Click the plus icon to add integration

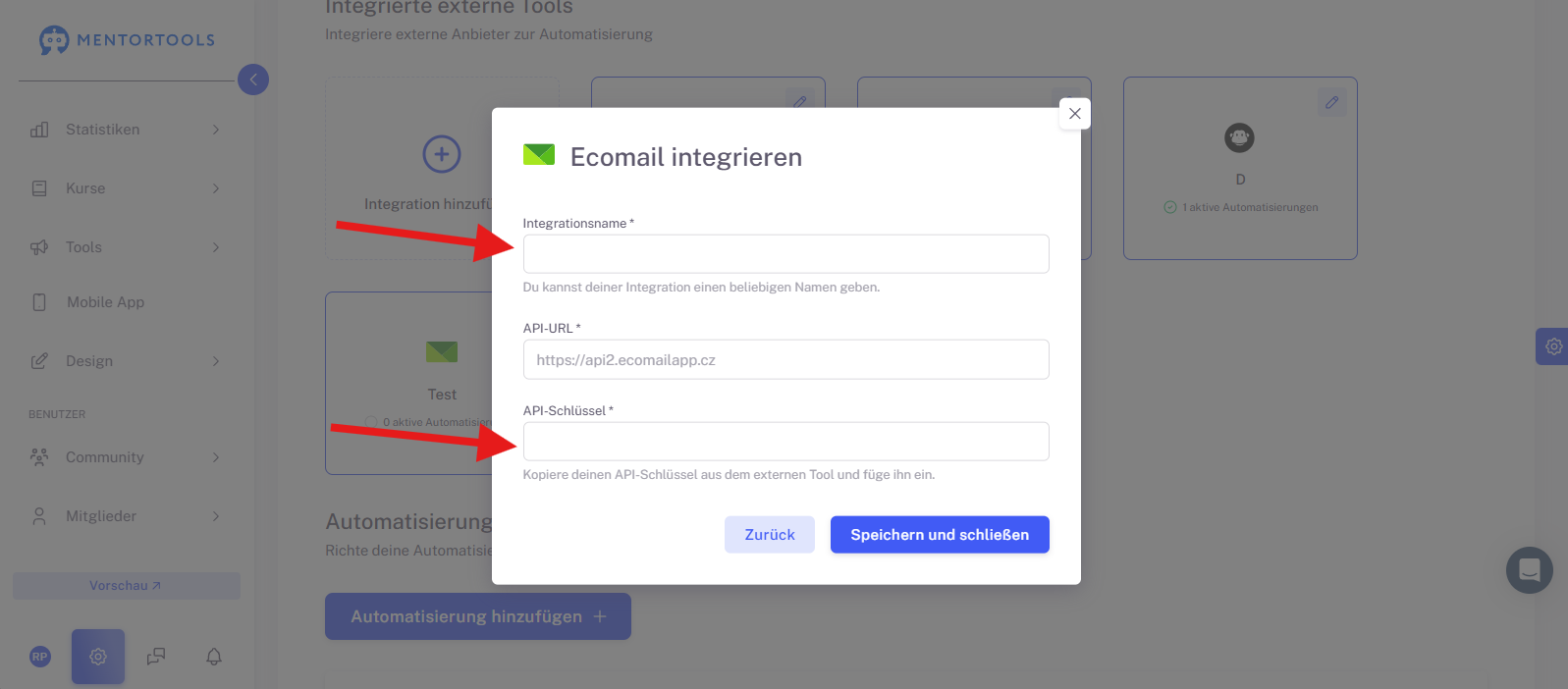click(442, 154)
